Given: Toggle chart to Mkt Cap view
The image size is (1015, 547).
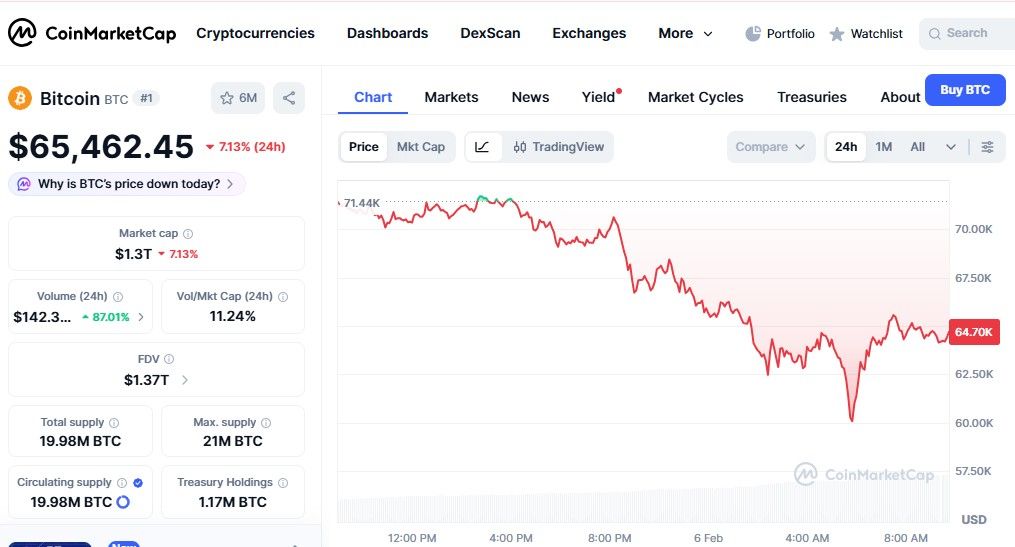Looking at the screenshot, I should coord(420,147).
